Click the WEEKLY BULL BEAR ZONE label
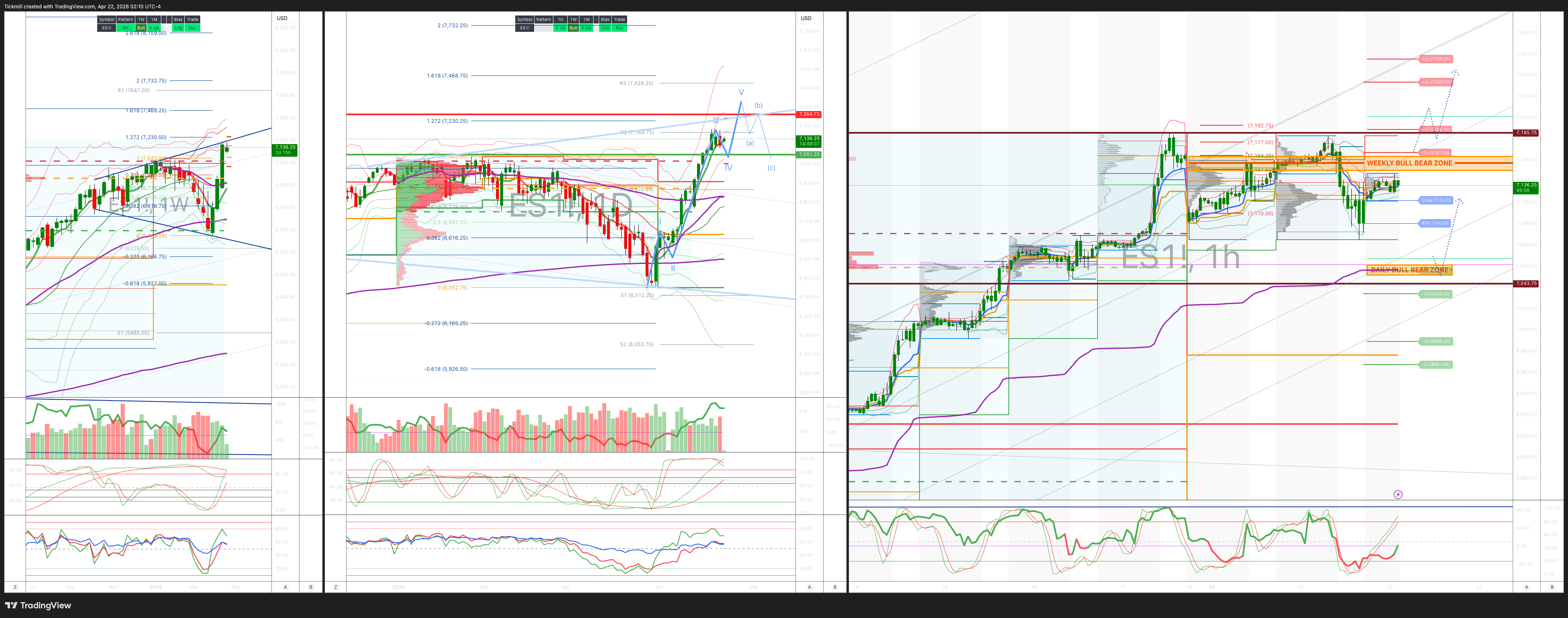Screen dimensions: 1568x618 coord(1409,163)
